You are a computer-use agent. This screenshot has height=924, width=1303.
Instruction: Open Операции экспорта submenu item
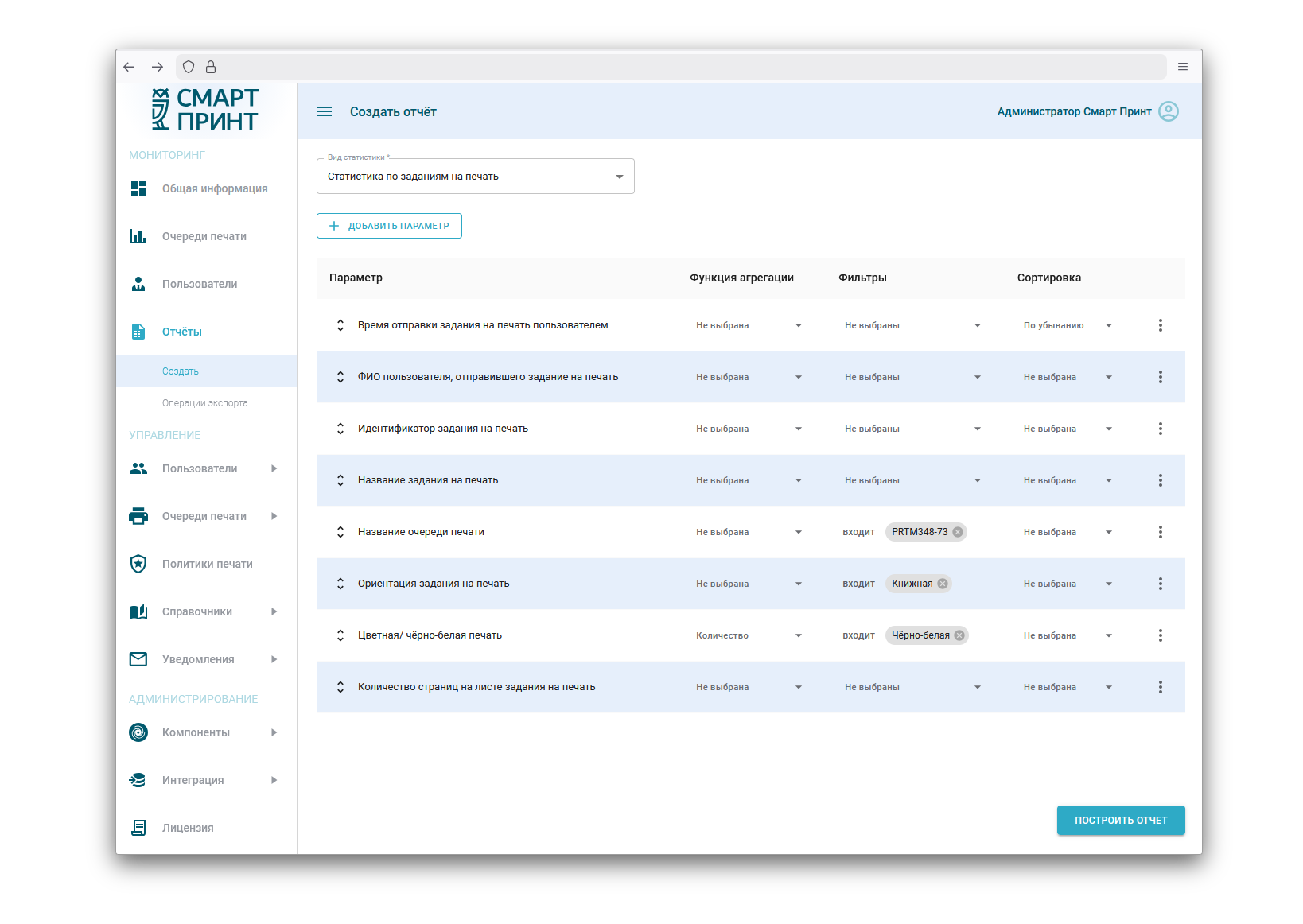point(206,403)
